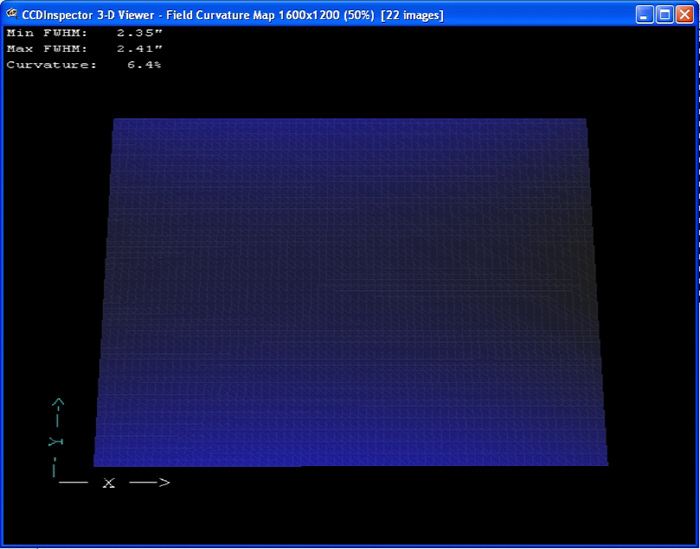Select the 'Max FWHM: 2.41"' readout
Screen dimensions: 700x549
click(84, 49)
